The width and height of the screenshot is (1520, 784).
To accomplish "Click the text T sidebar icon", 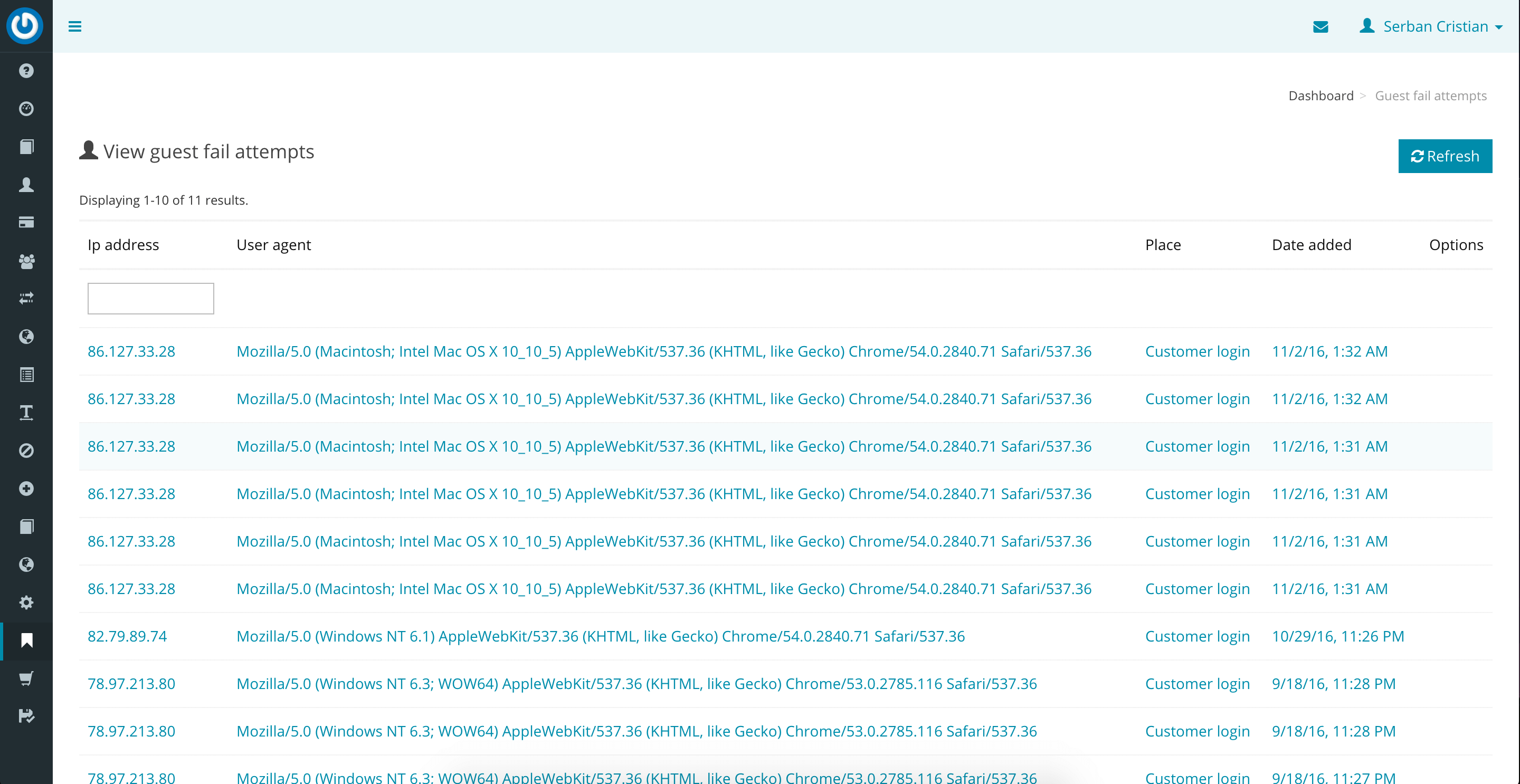I will pyautogui.click(x=26, y=413).
